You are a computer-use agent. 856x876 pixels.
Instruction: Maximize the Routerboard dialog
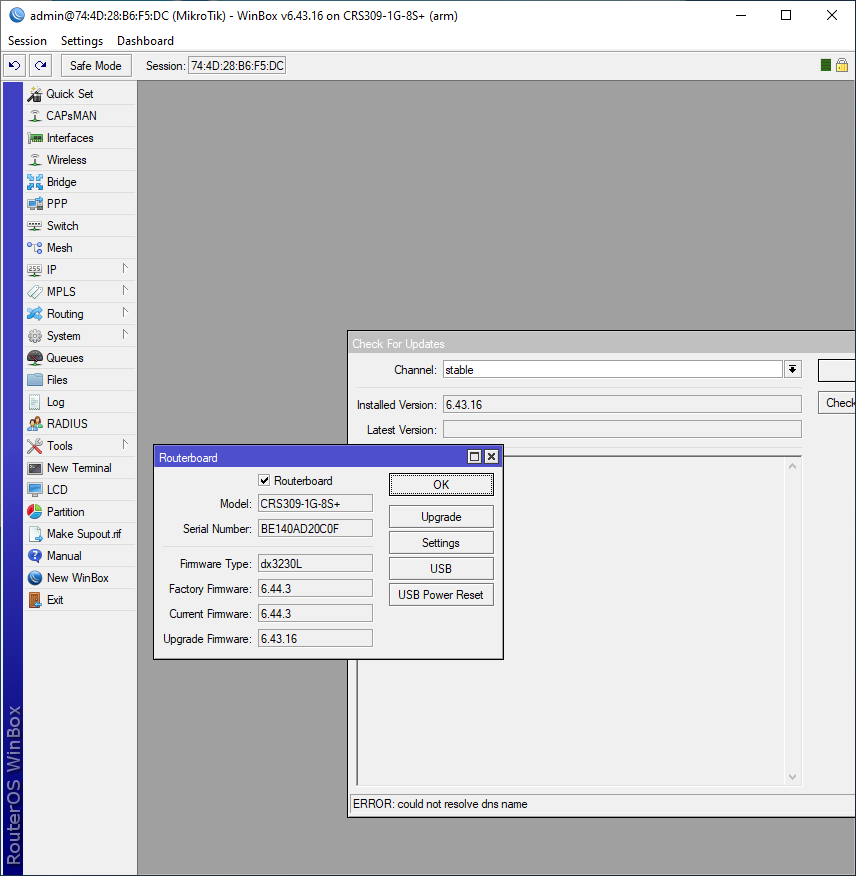[x=474, y=456]
